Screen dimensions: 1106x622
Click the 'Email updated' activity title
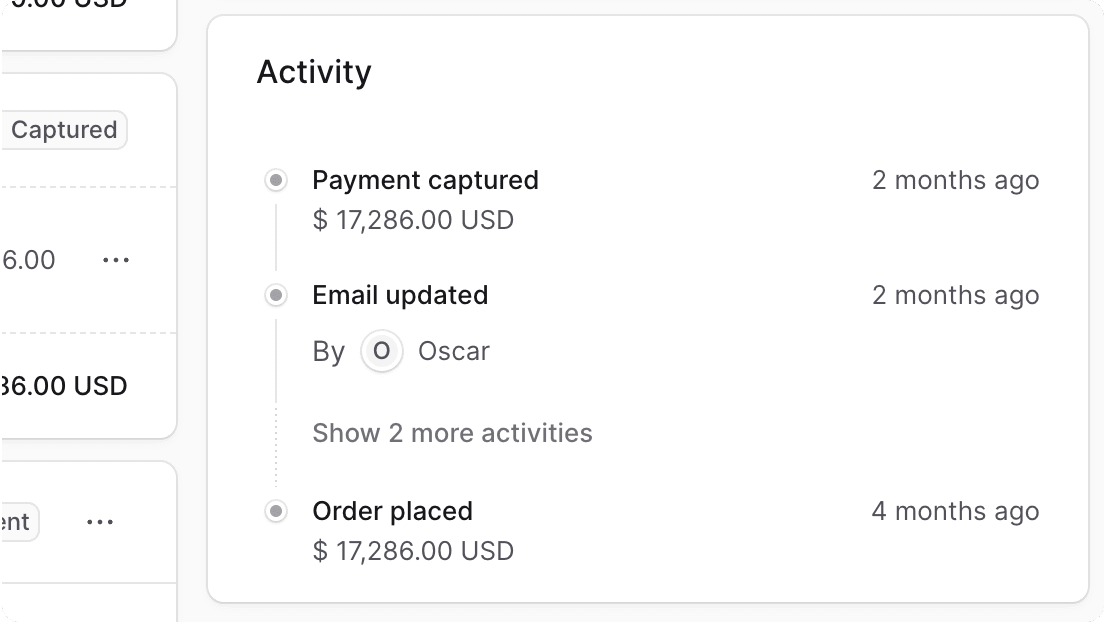click(x=400, y=295)
